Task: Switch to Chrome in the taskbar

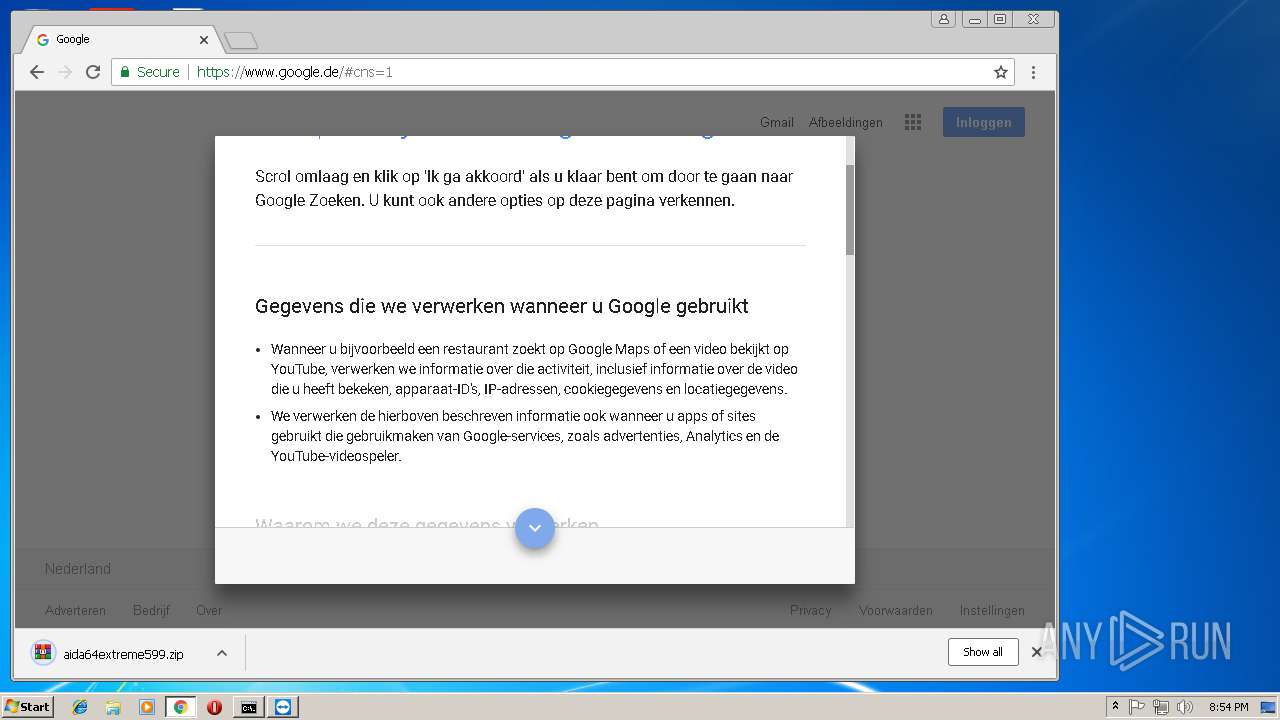Action: (180, 707)
